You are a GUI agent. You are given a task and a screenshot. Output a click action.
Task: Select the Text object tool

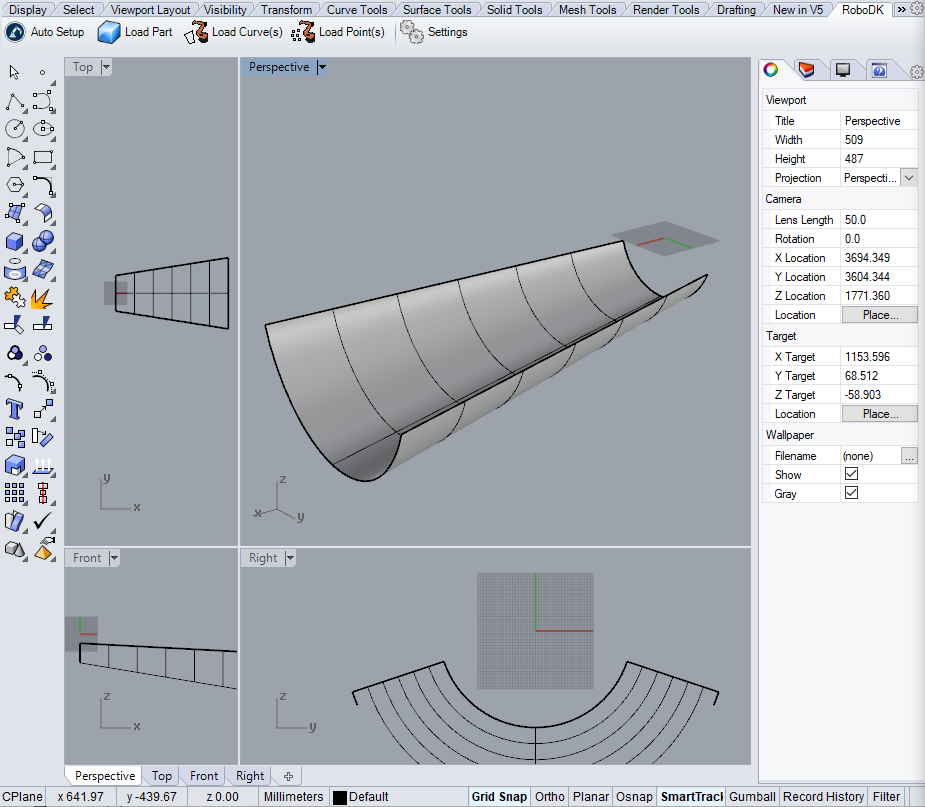[x=15, y=408]
